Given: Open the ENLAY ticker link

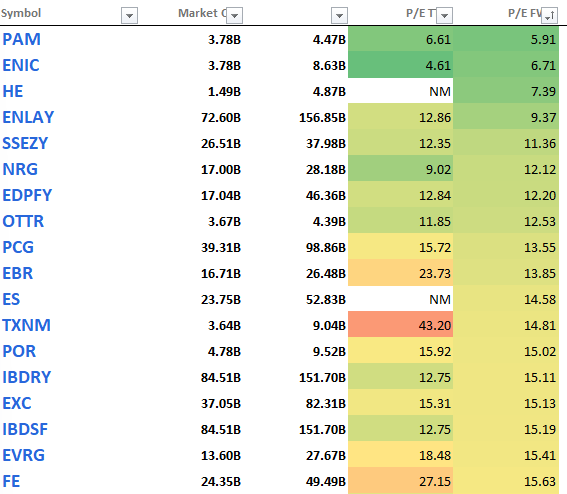Looking at the screenshot, I should [28, 117].
